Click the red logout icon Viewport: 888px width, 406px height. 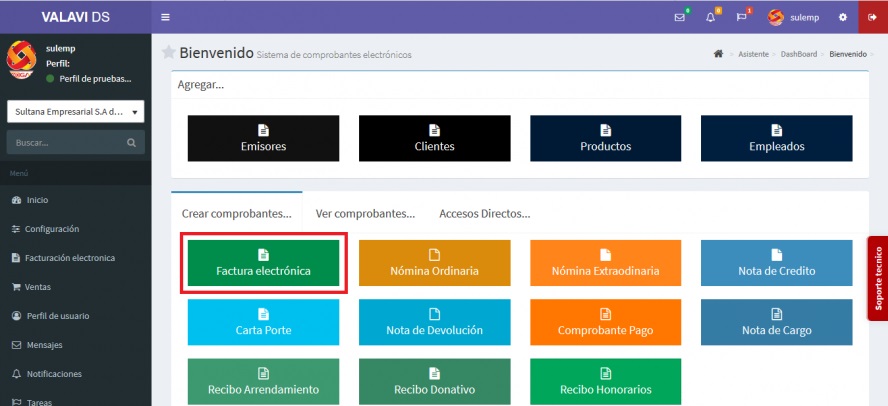point(872,17)
